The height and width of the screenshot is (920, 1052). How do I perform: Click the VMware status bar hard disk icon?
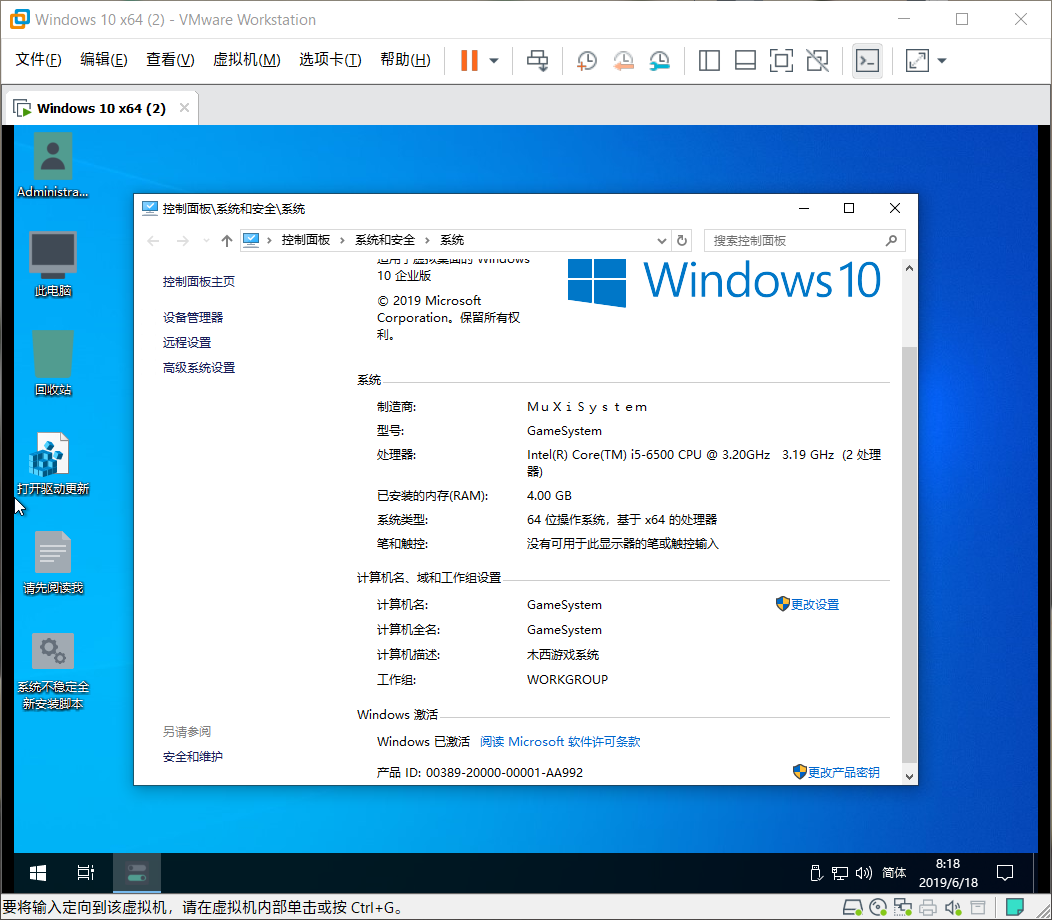coord(852,909)
